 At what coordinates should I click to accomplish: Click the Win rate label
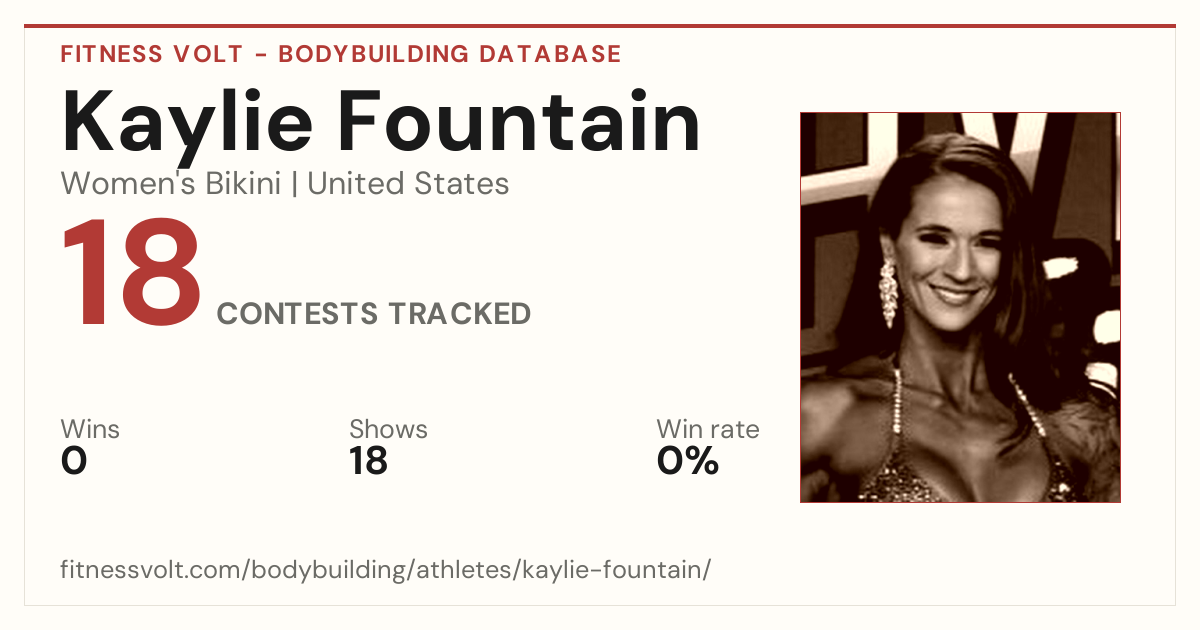pyautogui.click(x=708, y=429)
